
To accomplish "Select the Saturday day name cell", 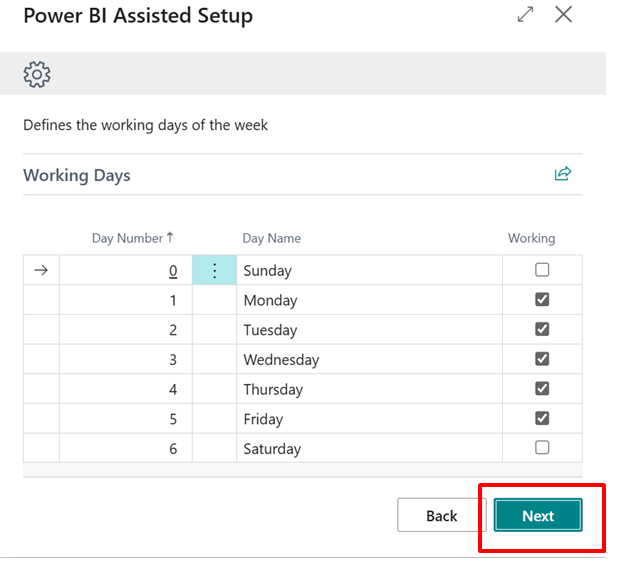I will coord(369,448).
